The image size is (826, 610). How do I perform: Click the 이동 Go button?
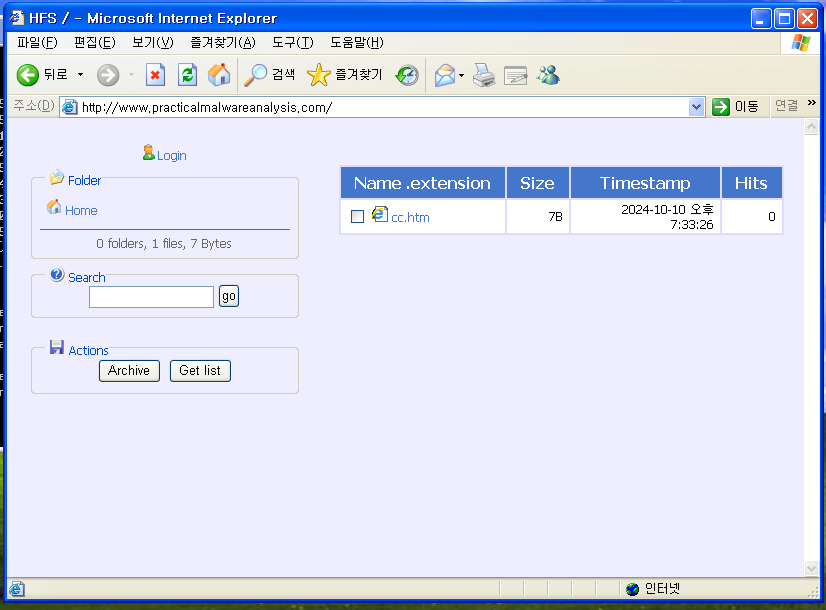736,106
